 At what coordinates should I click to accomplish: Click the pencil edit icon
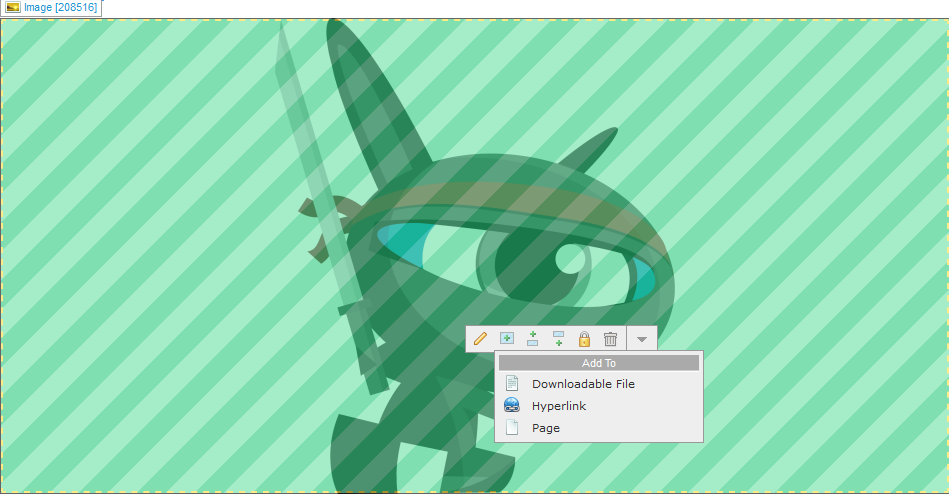[x=481, y=338]
